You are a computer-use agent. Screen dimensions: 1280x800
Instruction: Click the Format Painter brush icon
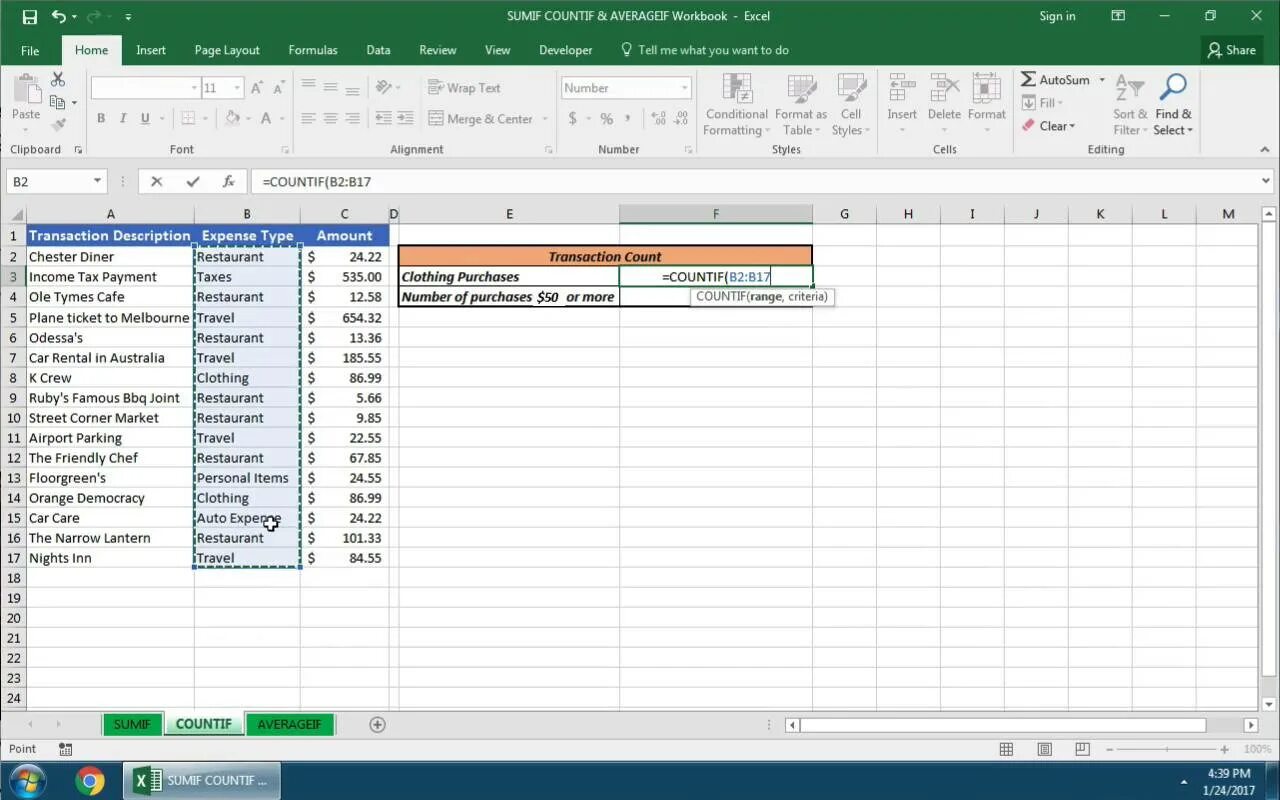(x=58, y=125)
